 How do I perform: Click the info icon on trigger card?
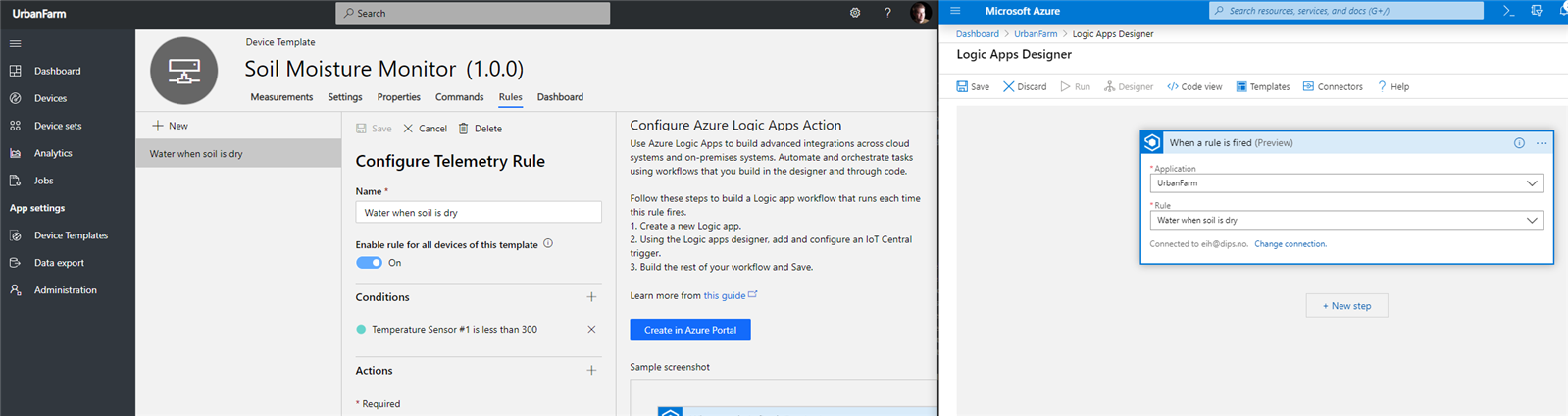(x=1519, y=143)
